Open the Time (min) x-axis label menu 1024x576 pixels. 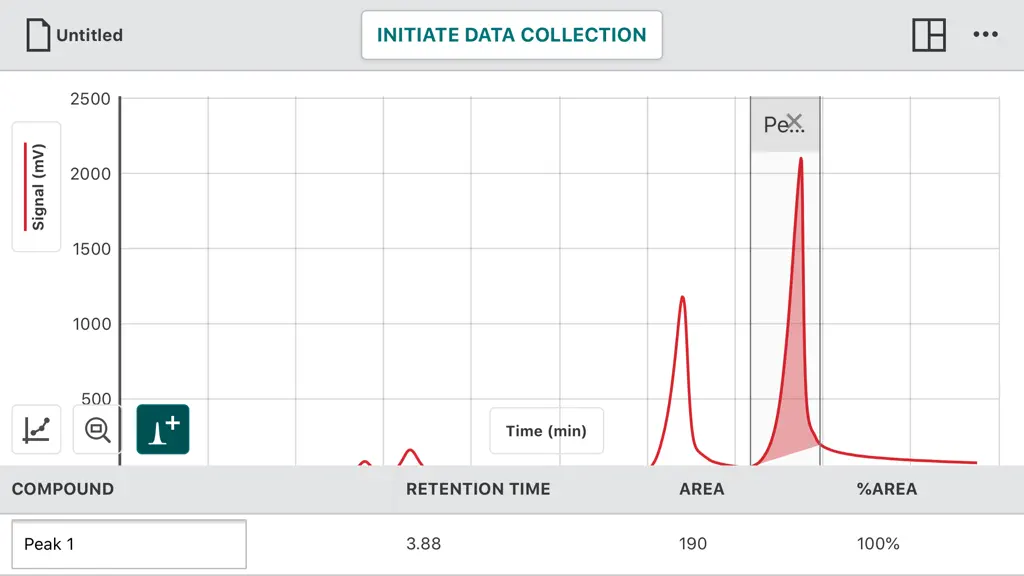click(x=546, y=431)
